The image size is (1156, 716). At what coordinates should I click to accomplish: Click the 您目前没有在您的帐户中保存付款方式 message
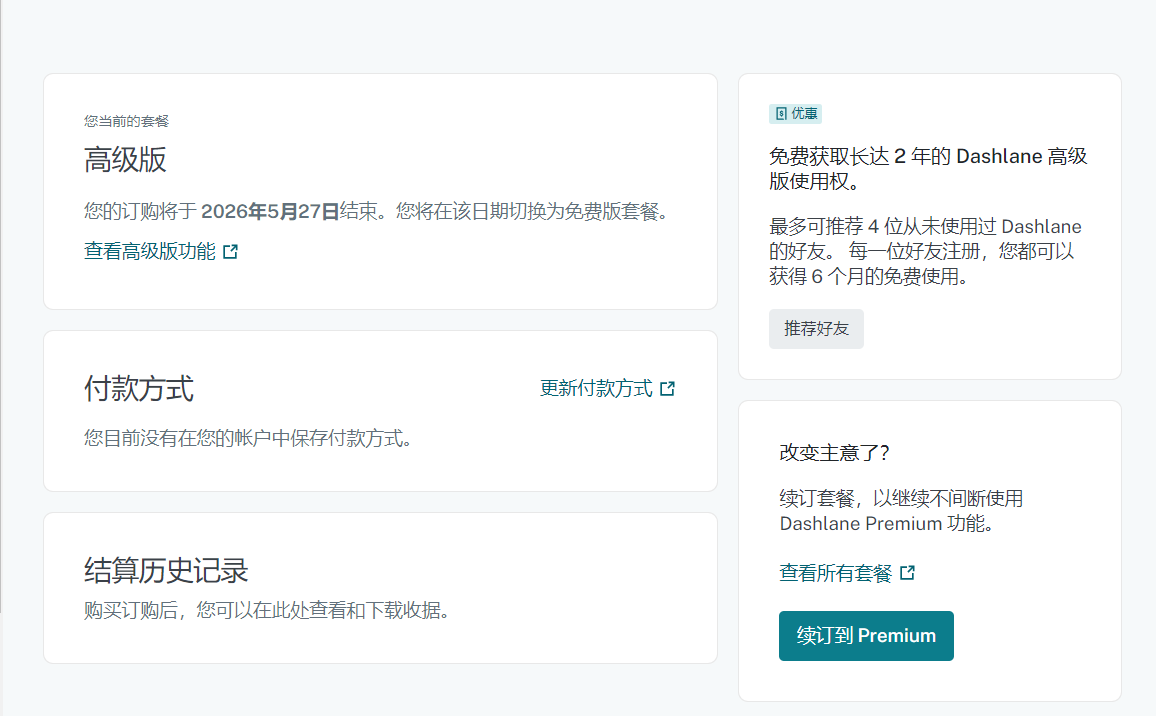pos(248,438)
